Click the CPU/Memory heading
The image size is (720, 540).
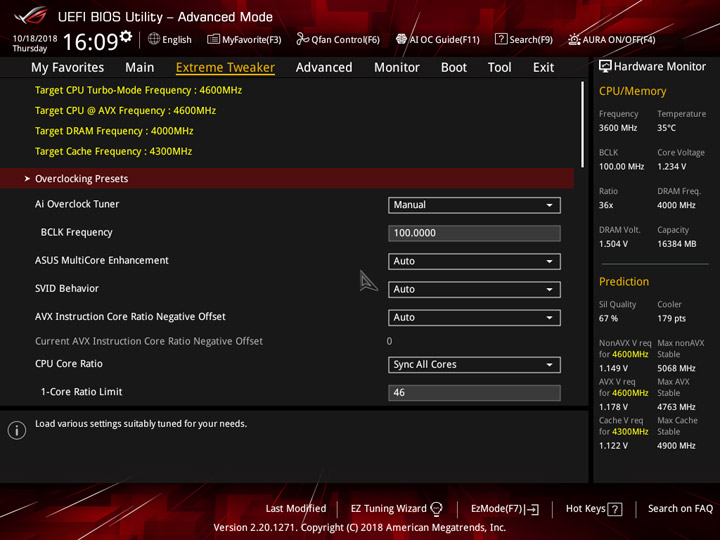[632, 91]
